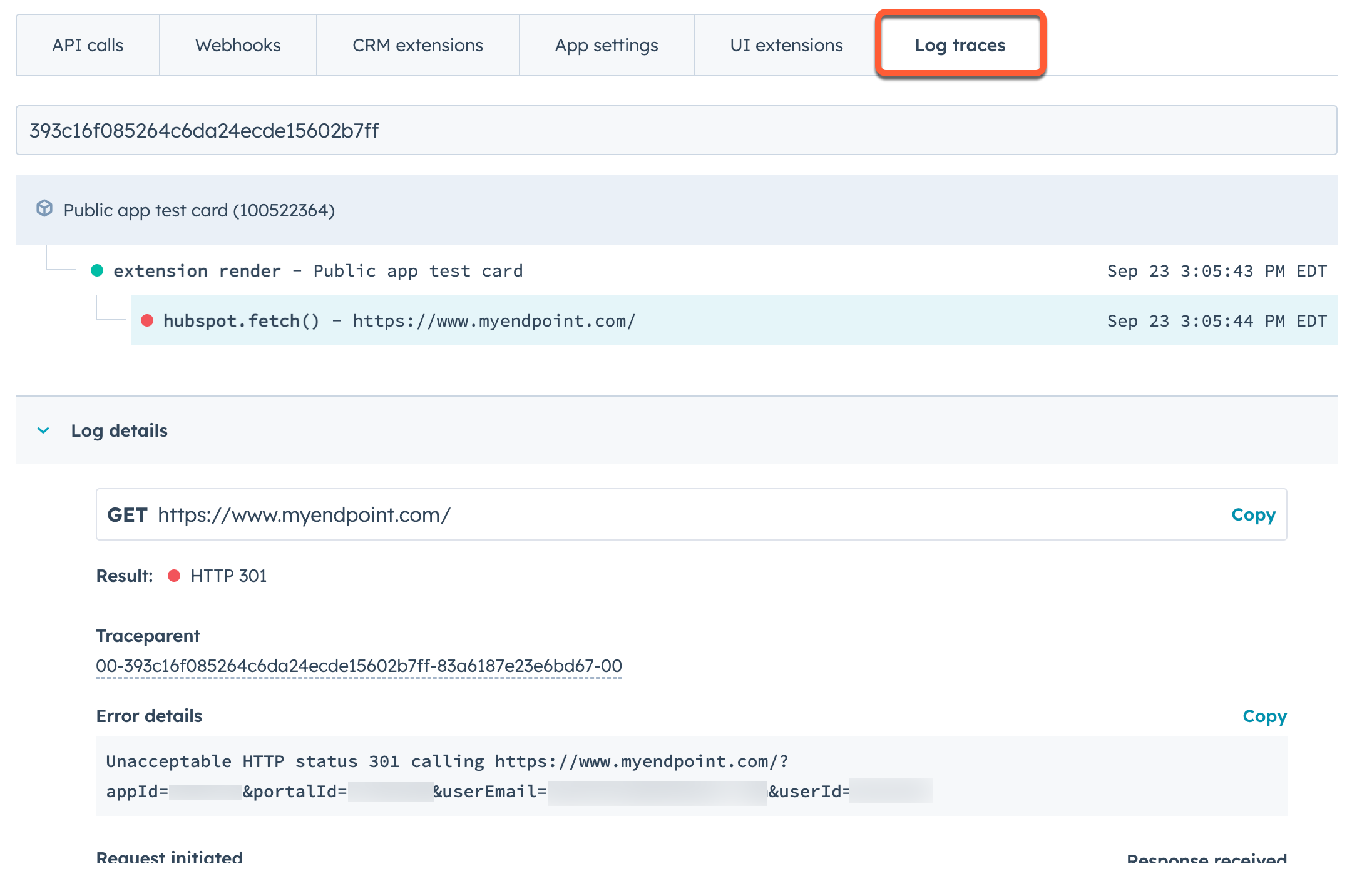Copy the GET request URL
1357x896 pixels.
pos(1253,514)
